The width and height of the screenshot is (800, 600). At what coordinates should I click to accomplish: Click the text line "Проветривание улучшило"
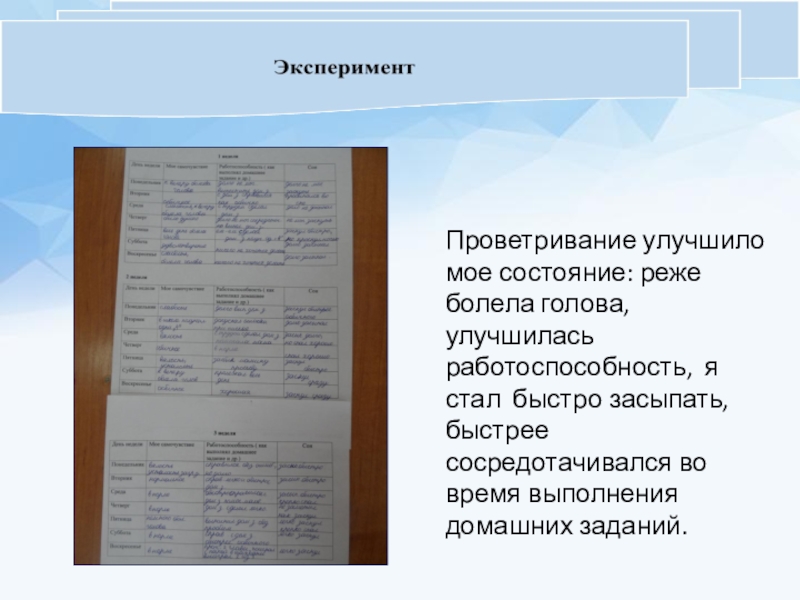coord(605,241)
